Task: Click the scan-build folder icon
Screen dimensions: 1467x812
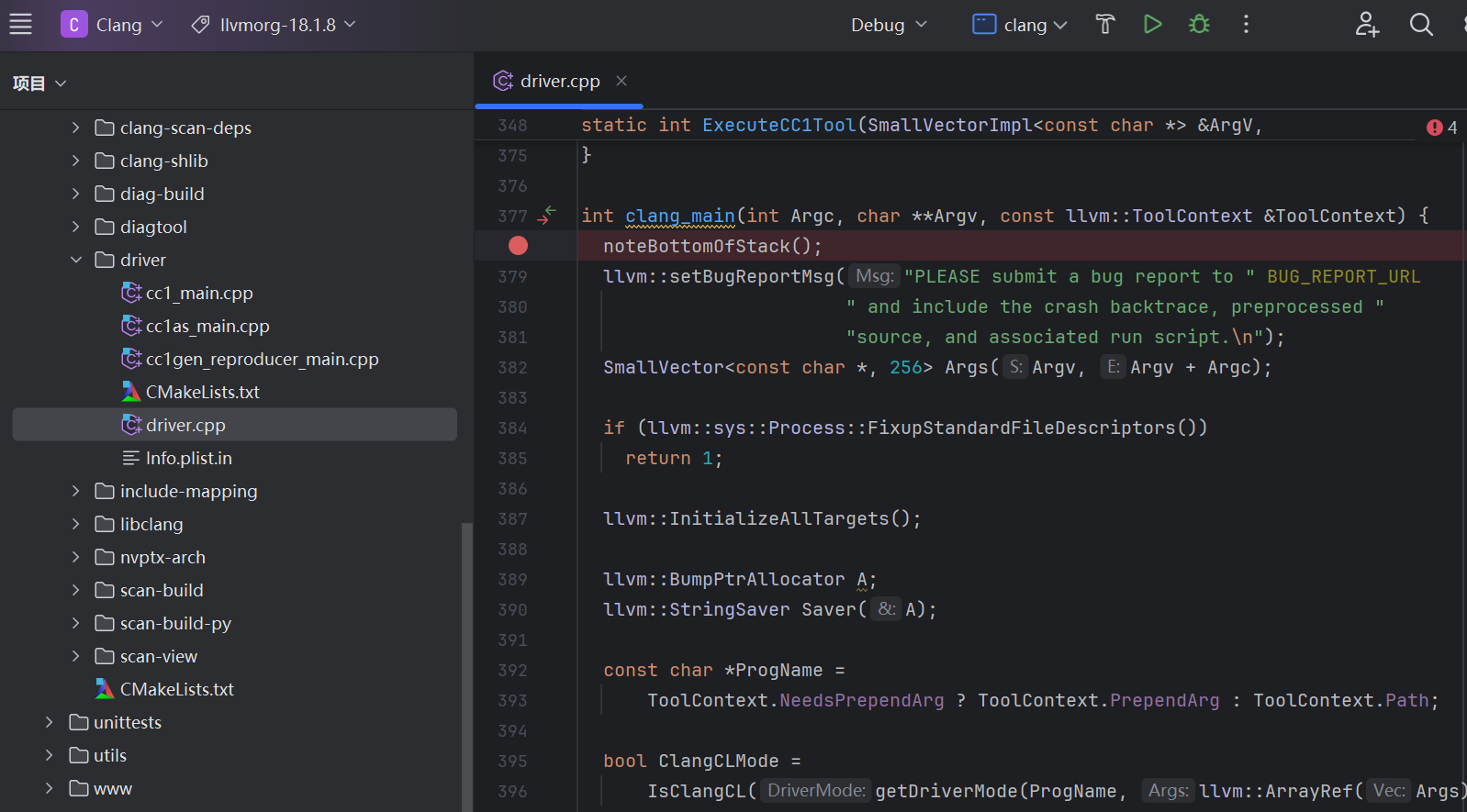Action: 105,590
